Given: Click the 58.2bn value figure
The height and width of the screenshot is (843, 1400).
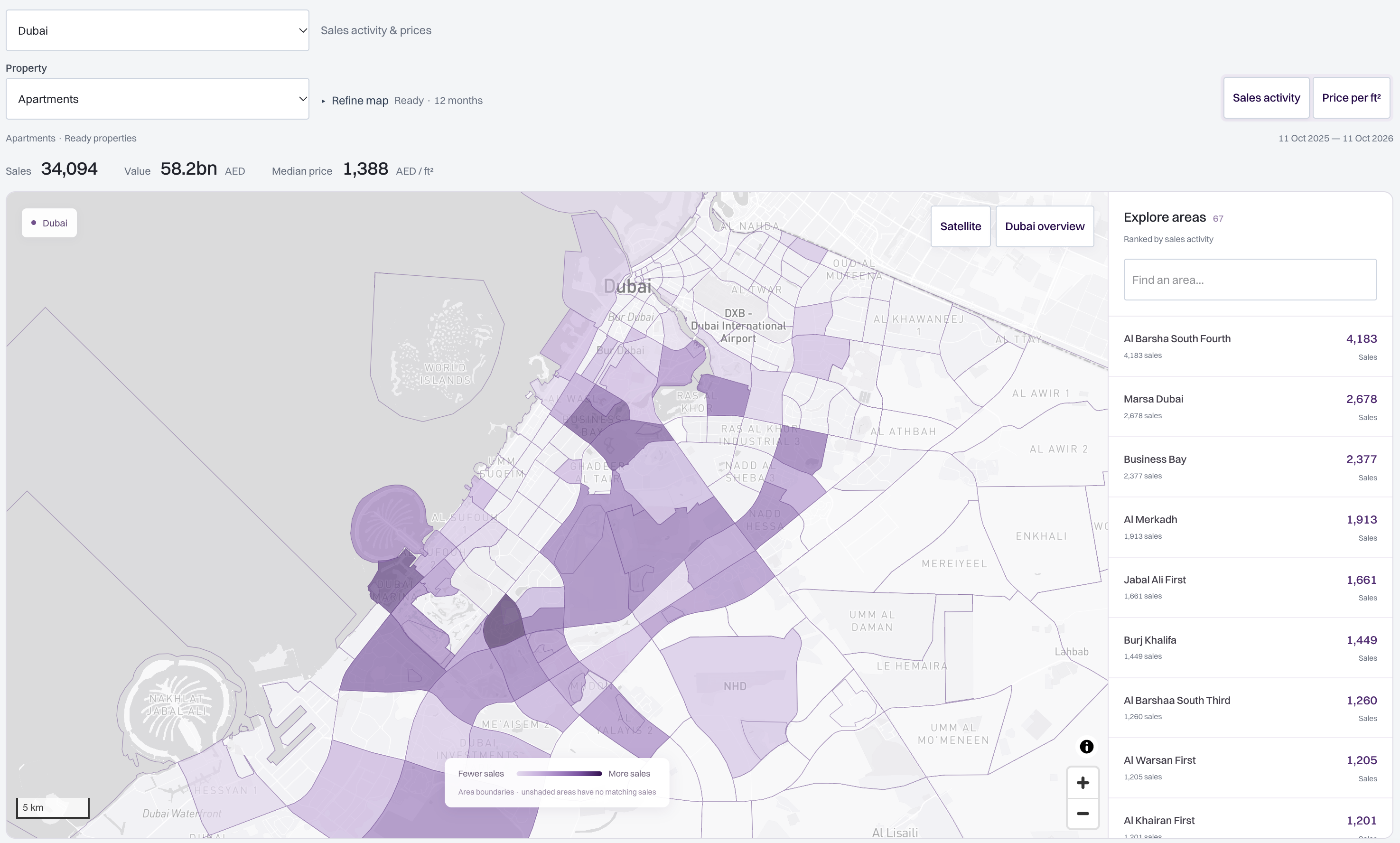Looking at the screenshot, I should click(188, 169).
